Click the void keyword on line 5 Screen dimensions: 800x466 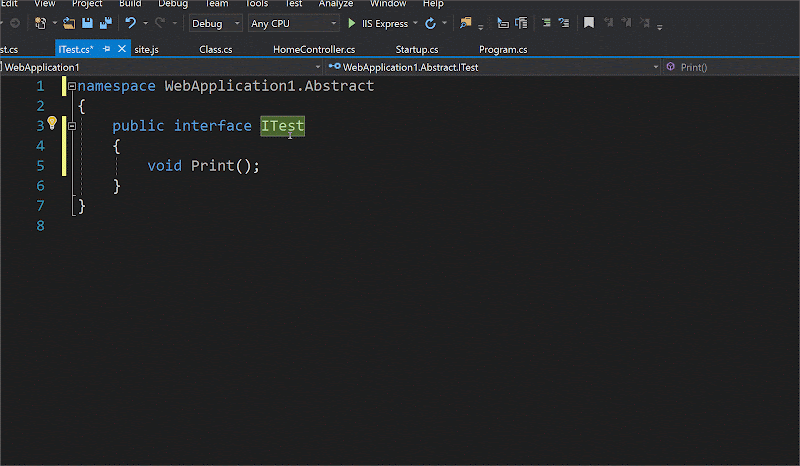tap(164, 165)
